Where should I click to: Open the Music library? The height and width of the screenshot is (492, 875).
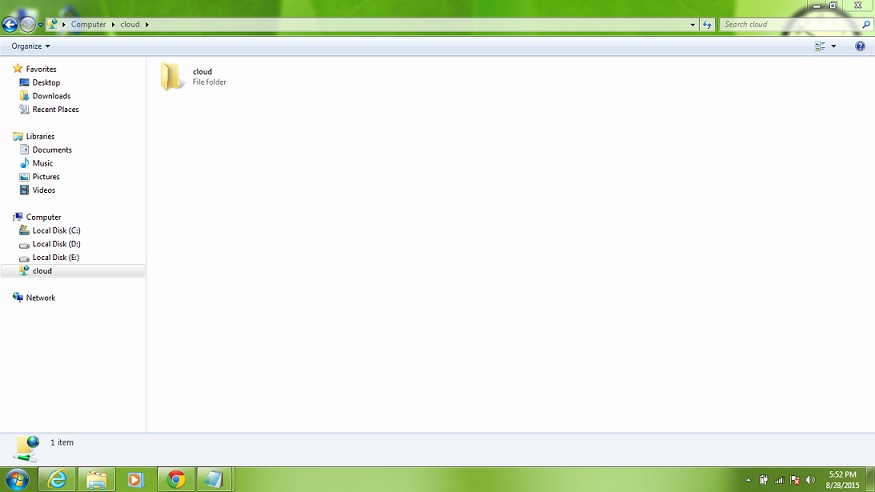(43, 163)
